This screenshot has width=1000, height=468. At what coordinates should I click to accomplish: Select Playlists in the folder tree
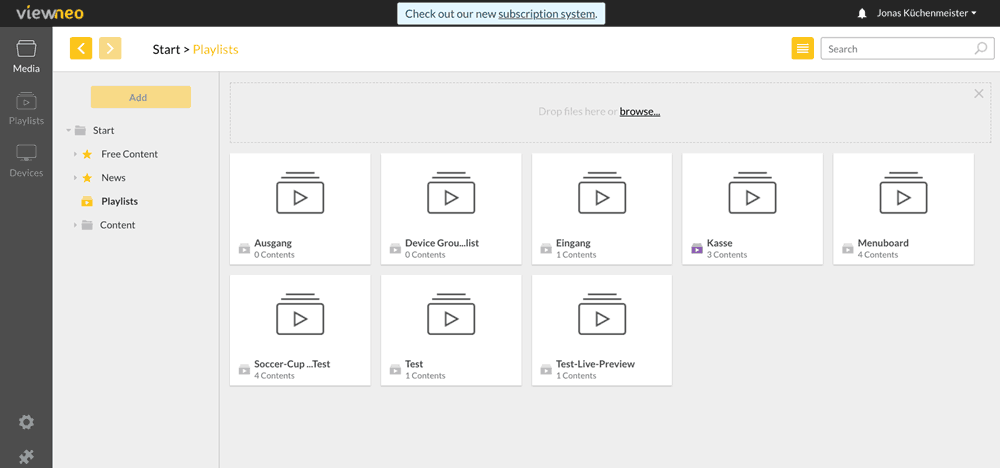120,201
